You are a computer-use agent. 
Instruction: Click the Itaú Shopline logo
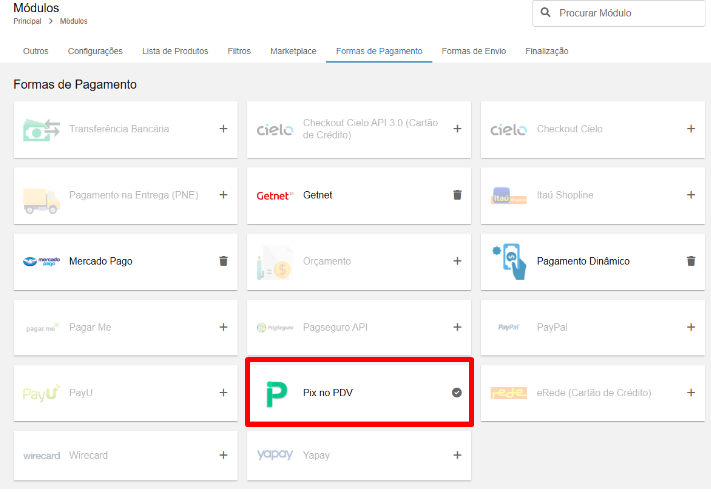pos(509,196)
